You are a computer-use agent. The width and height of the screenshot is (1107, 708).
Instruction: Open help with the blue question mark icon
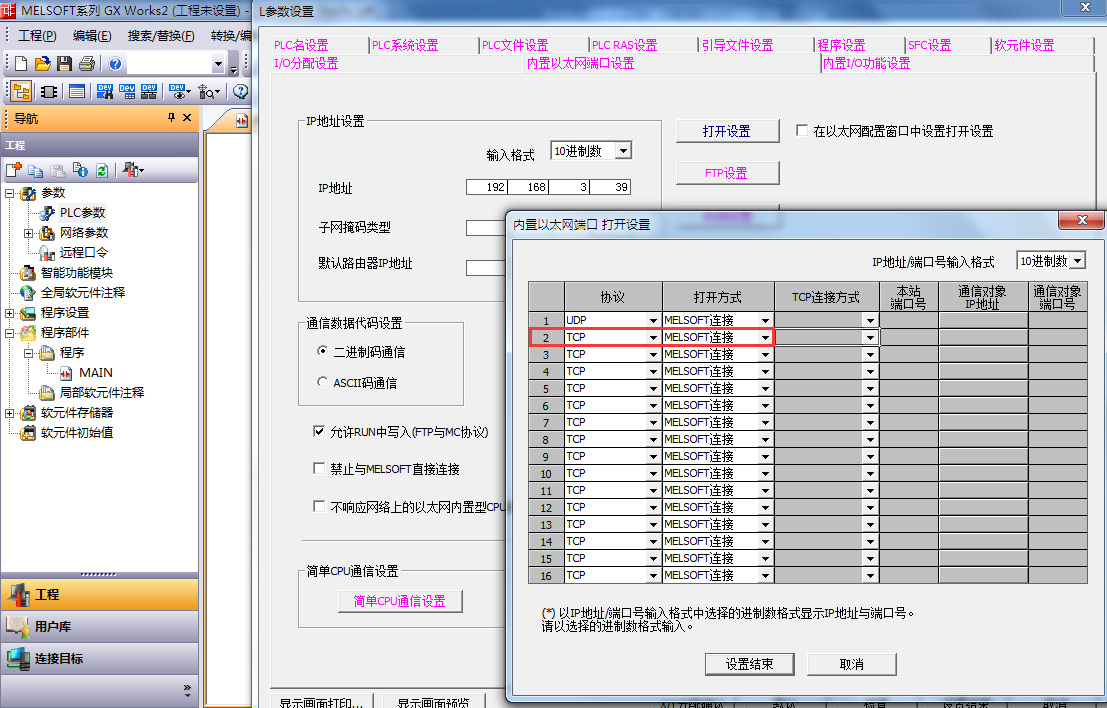(x=115, y=64)
